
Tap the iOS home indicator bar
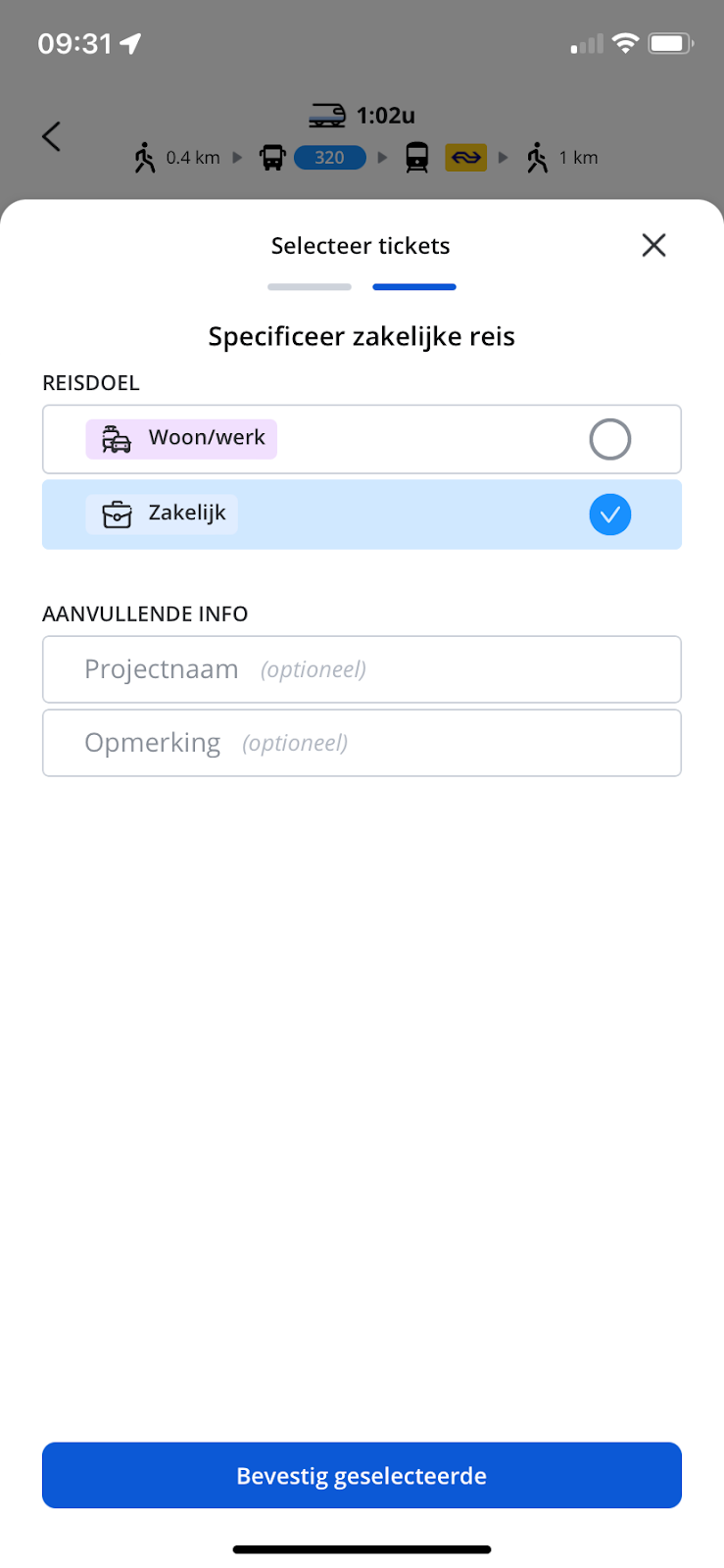tap(362, 1549)
